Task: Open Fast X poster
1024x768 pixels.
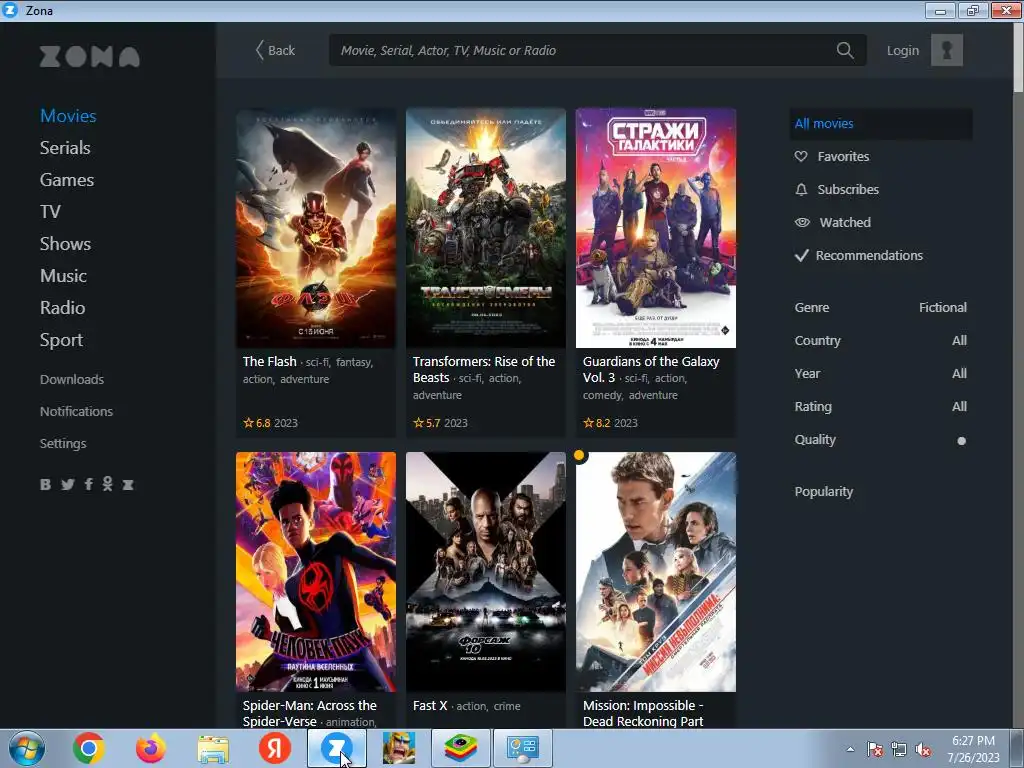Action: pos(486,572)
